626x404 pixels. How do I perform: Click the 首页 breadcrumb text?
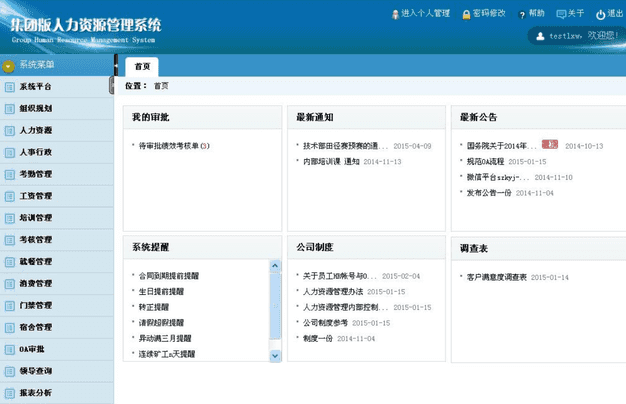[x=161, y=86]
